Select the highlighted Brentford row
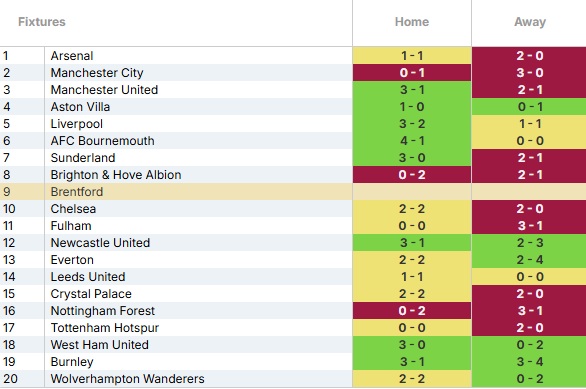The image size is (586, 389). [x=293, y=192]
